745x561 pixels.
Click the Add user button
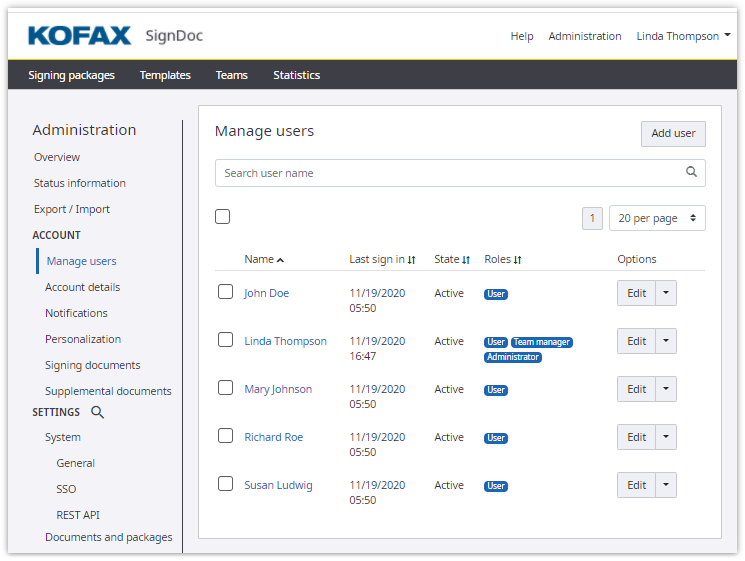[x=673, y=133]
